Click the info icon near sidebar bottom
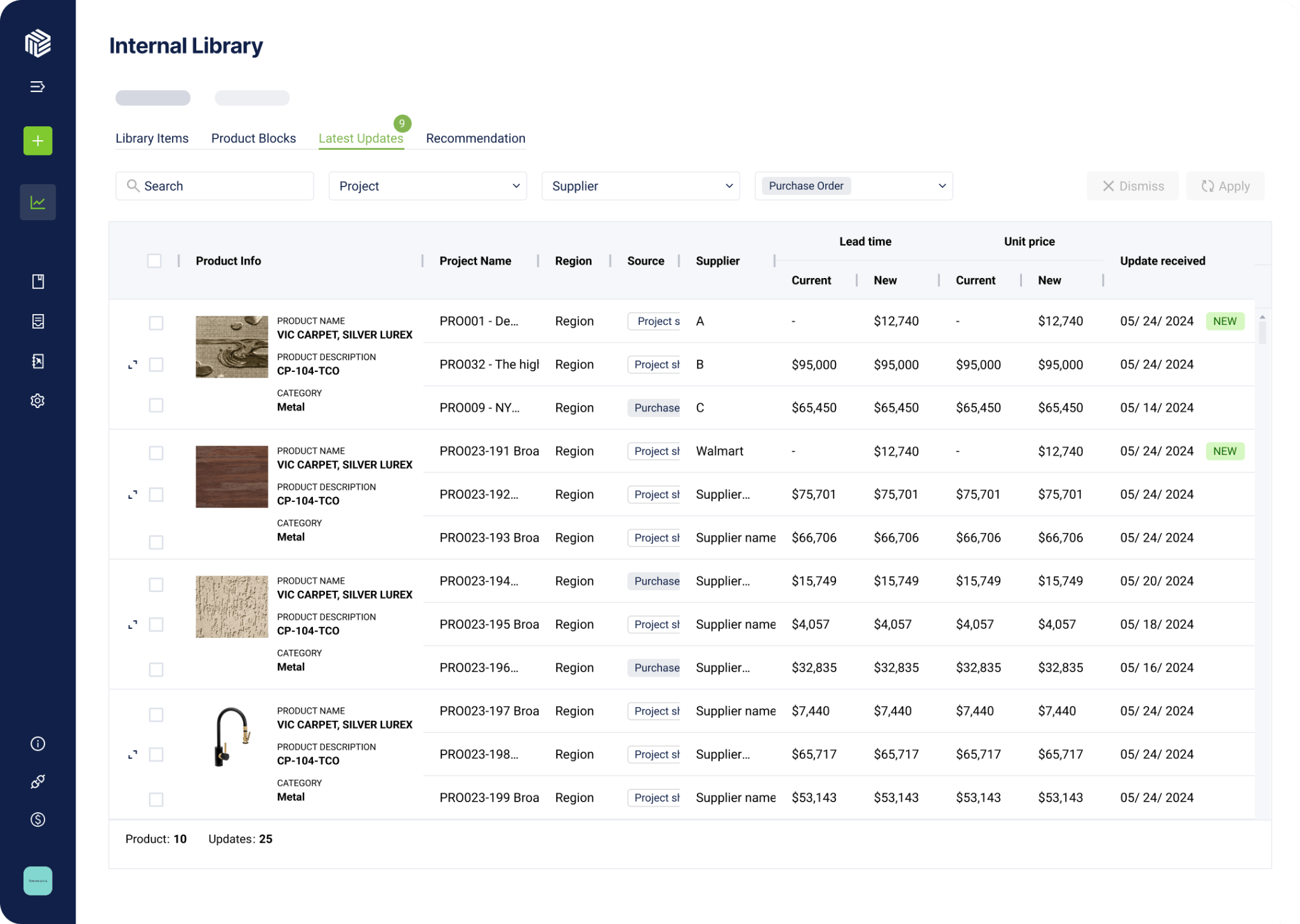Viewport: 1300px width, 924px height. [x=37, y=743]
